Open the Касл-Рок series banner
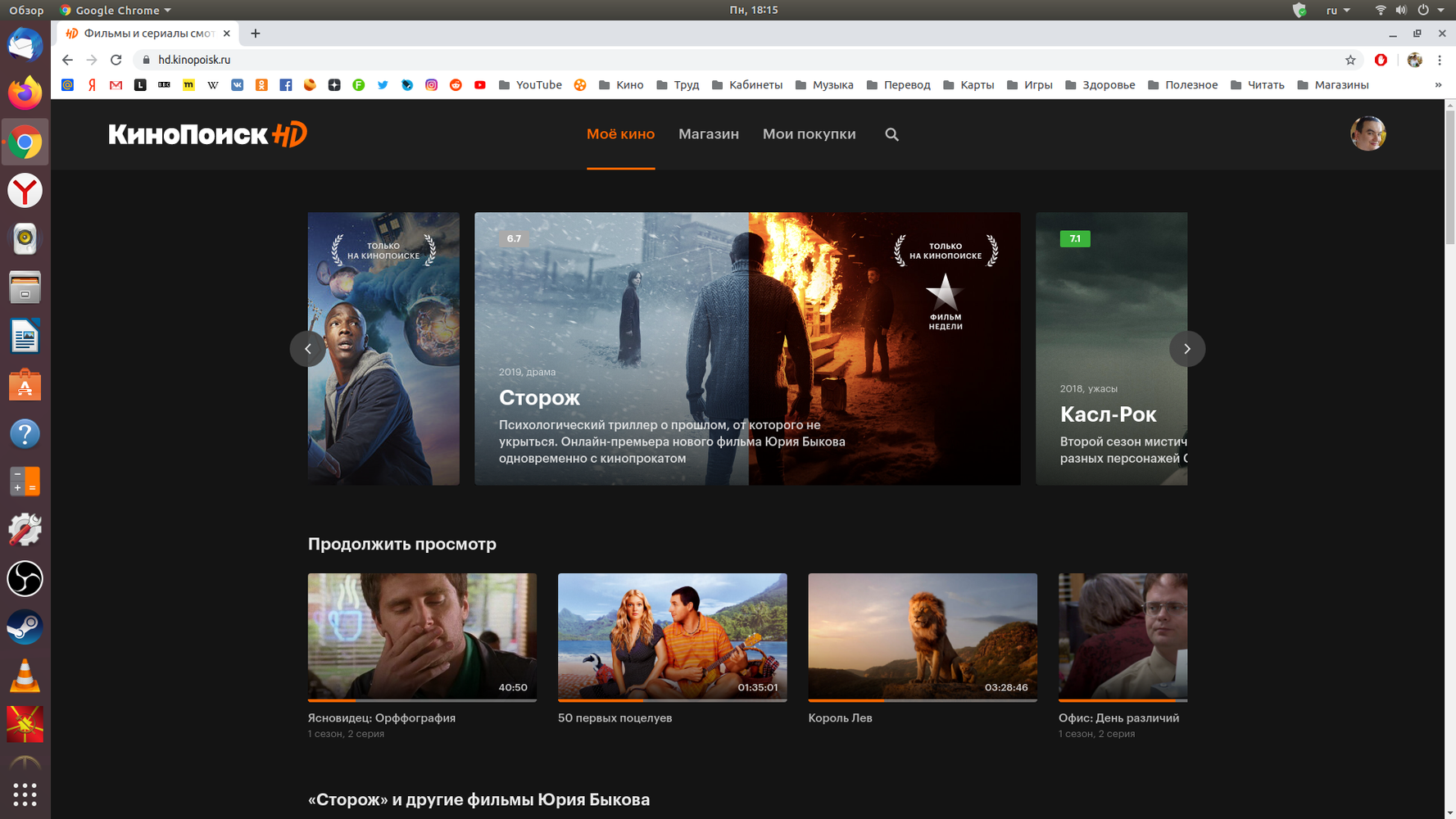 click(1111, 349)
